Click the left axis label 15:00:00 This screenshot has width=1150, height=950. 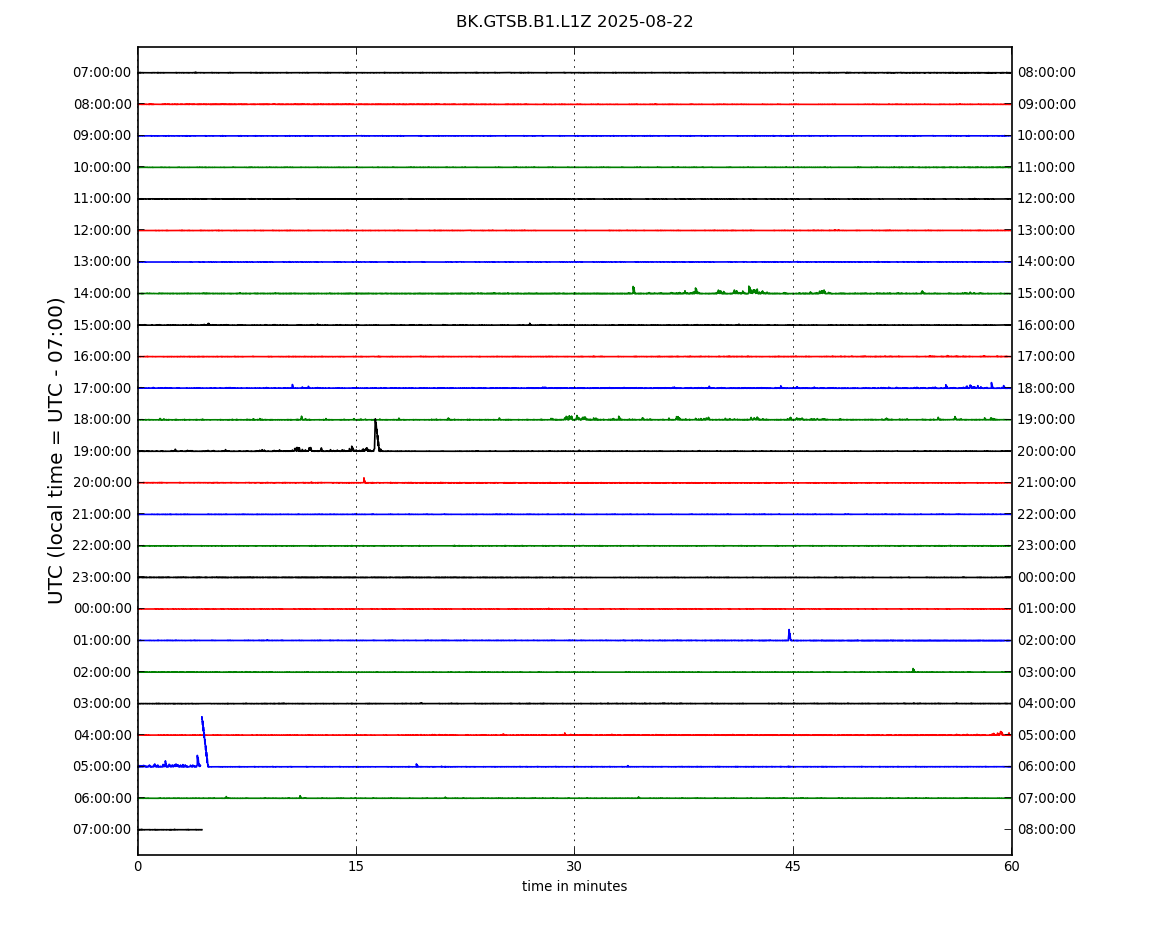click(x=102, y=325)
